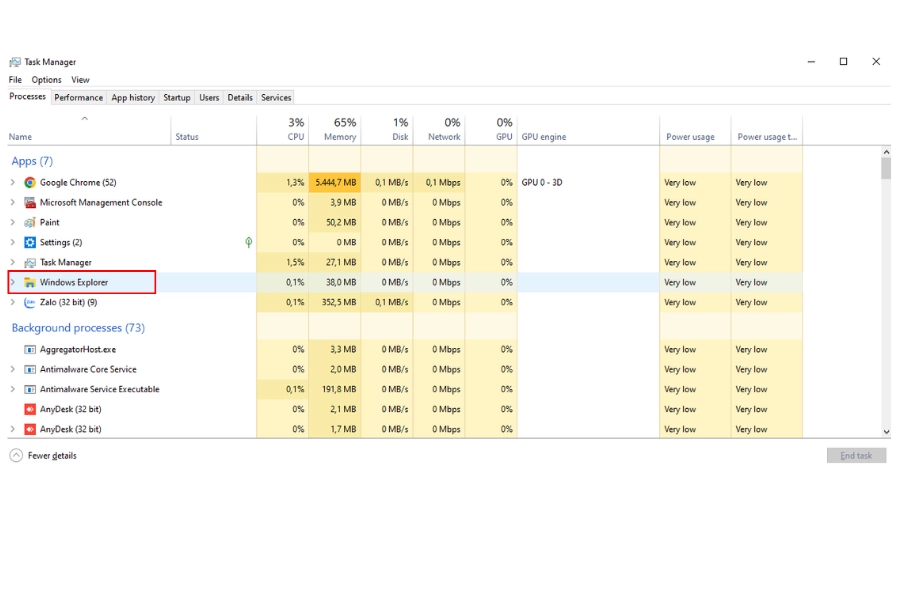
Task: Expand the Windows Explorer process group
Action: (13, 282)
